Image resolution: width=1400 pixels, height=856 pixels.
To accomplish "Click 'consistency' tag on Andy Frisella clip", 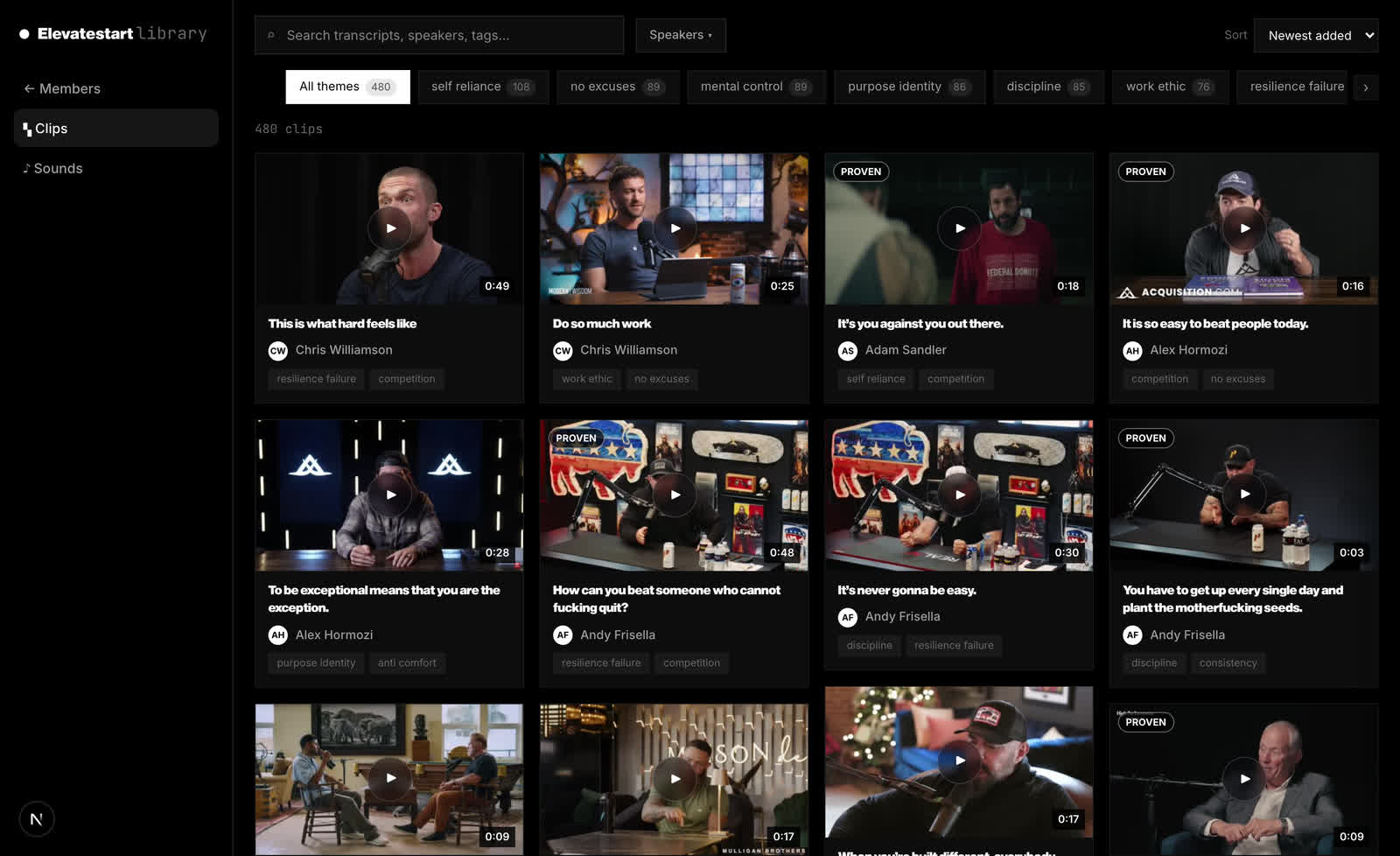I will pos(1228,663).
